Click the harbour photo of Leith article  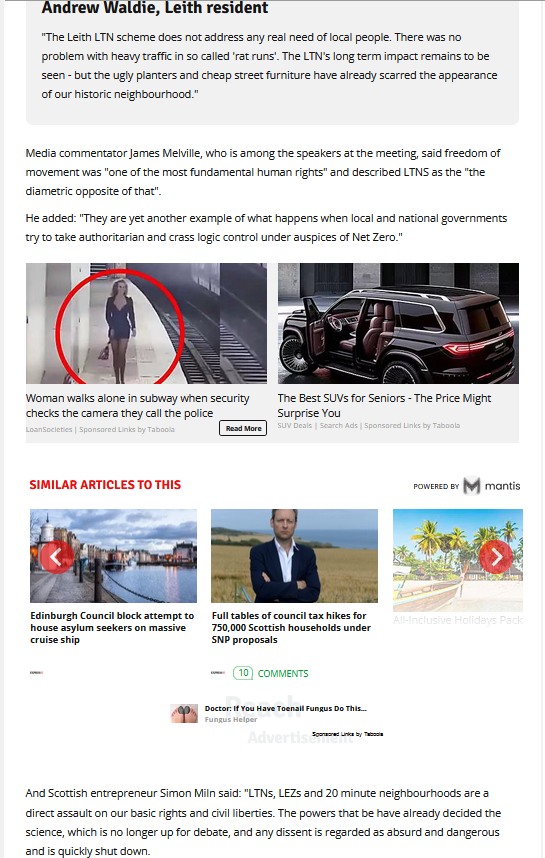113,556
